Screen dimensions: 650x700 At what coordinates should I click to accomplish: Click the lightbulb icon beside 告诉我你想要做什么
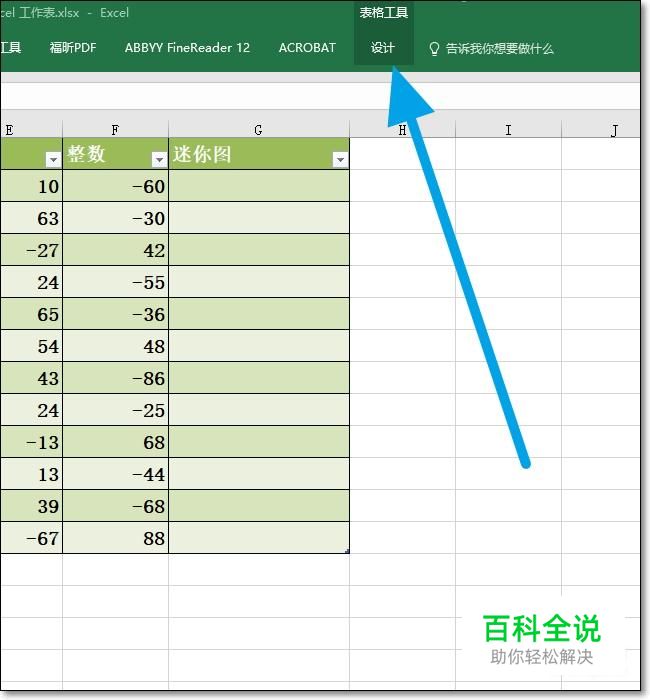[434, 49]
